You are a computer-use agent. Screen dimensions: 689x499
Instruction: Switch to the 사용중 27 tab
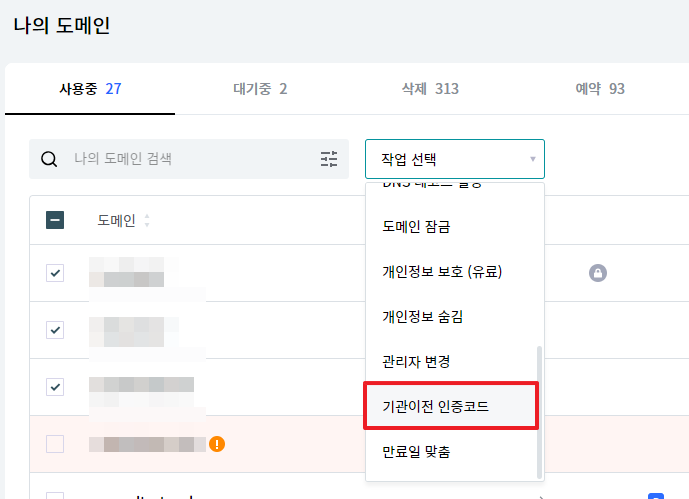[x=90, y=89]
